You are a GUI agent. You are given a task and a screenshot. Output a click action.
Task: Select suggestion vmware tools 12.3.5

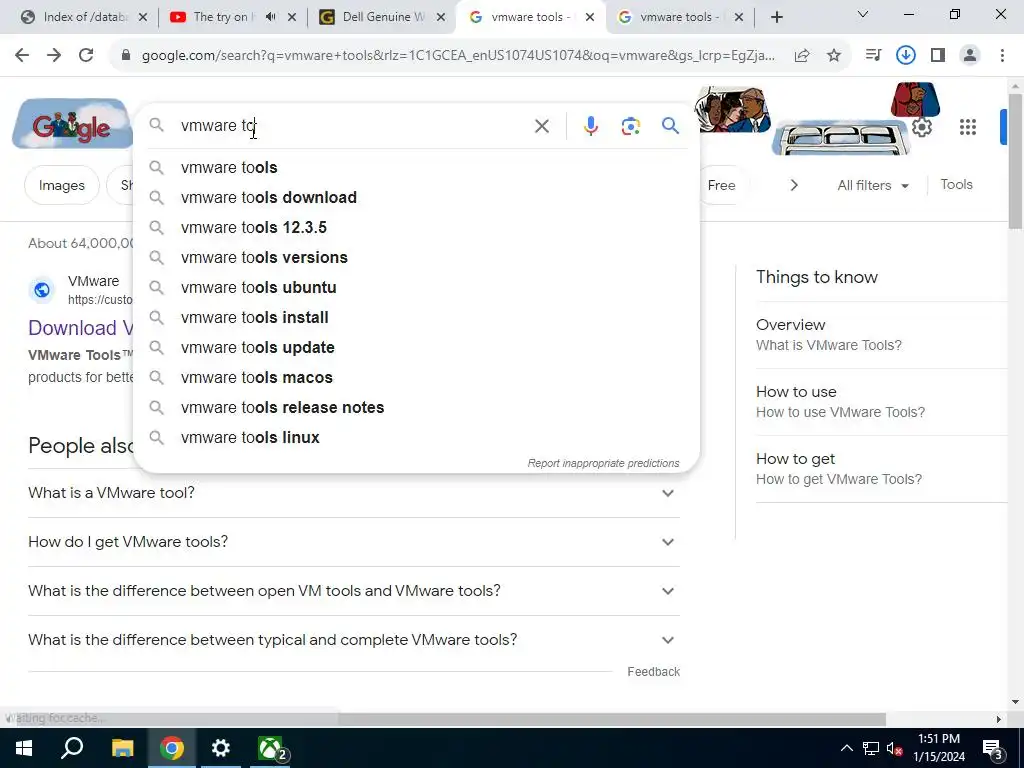pos(416,227)
